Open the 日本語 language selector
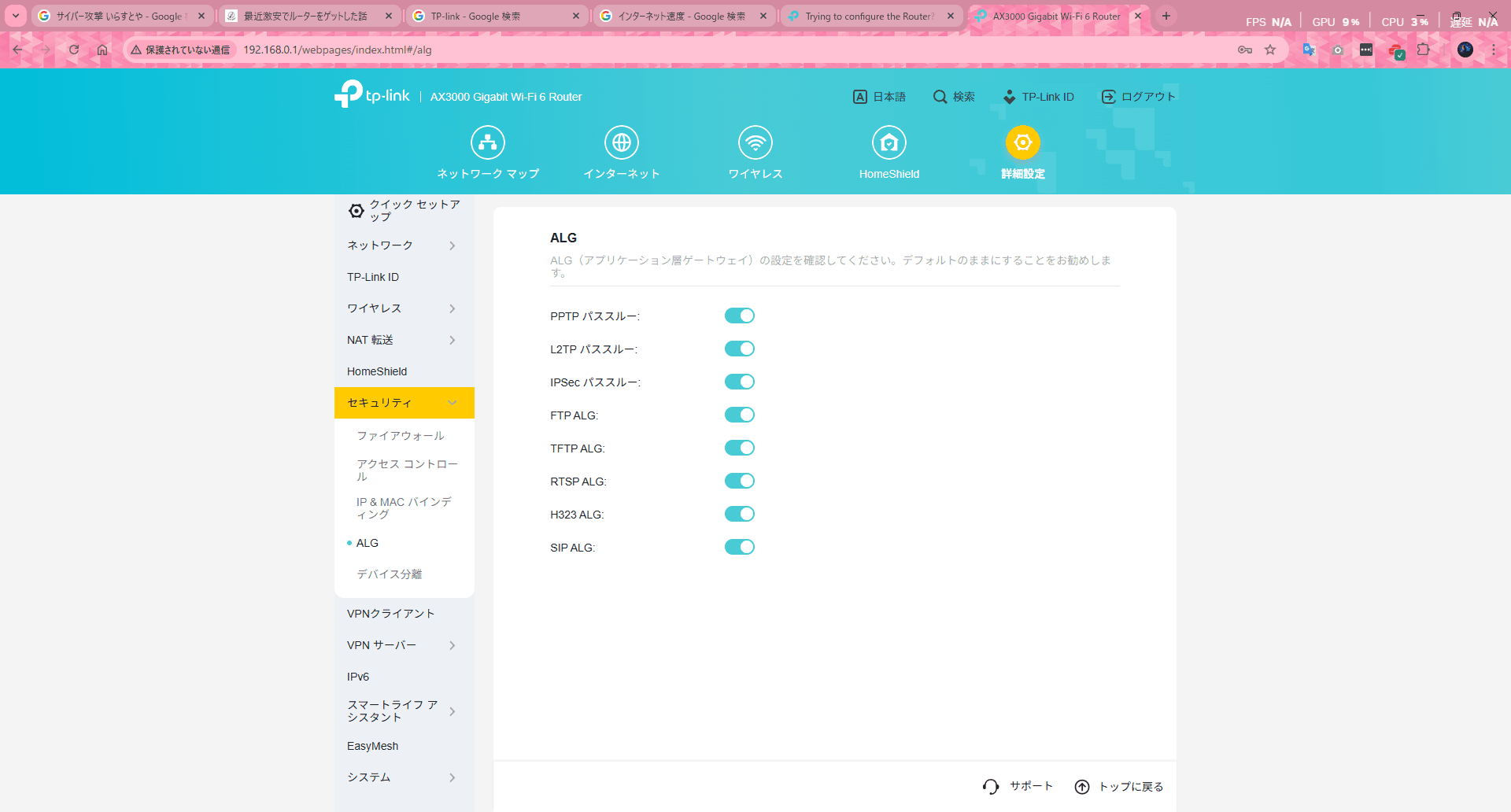Screen dimensions: 1511x812 point(880,97)
